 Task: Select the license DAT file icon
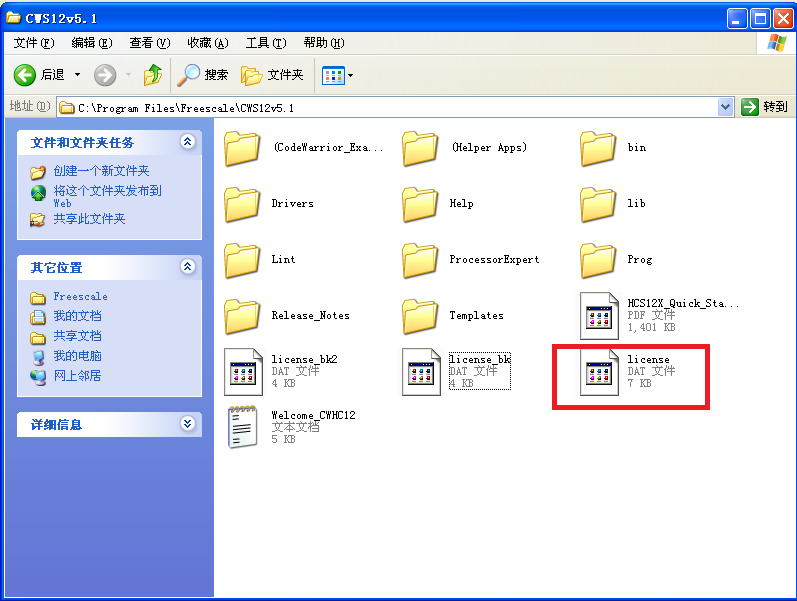(x=600, y=372)
